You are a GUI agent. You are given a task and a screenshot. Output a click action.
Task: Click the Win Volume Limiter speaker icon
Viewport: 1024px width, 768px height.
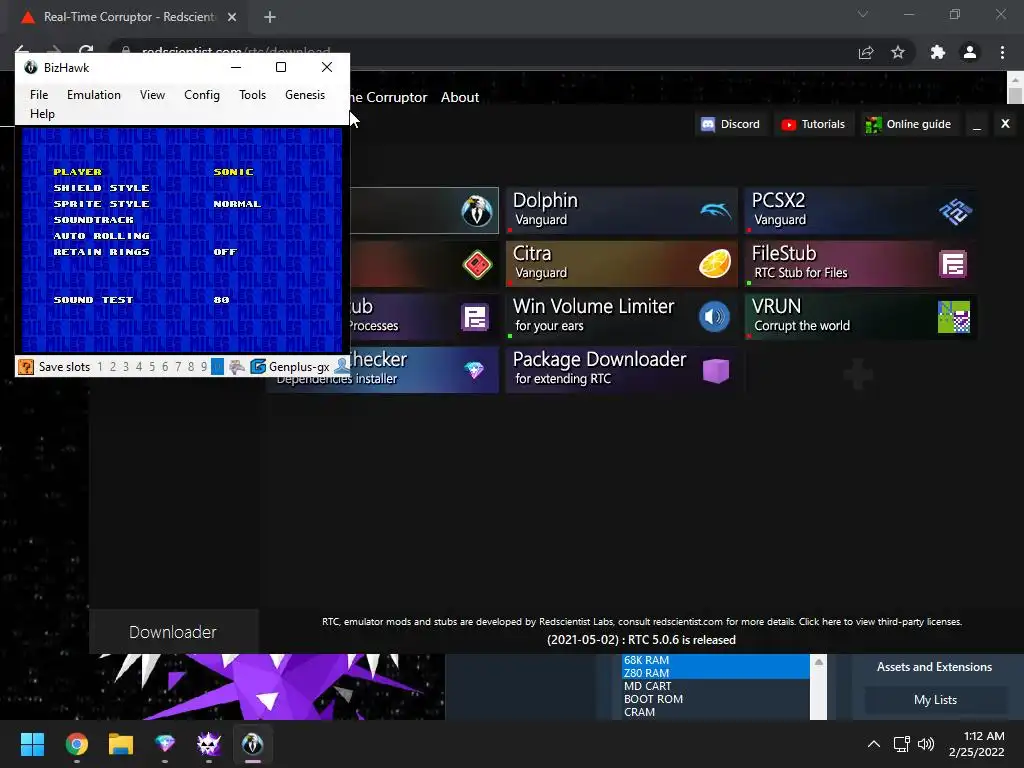[x=714, y=317]
